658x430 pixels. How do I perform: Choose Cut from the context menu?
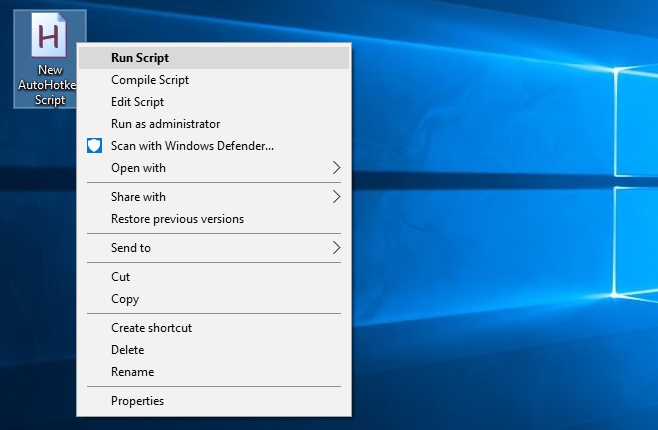(x=121, y=277)
